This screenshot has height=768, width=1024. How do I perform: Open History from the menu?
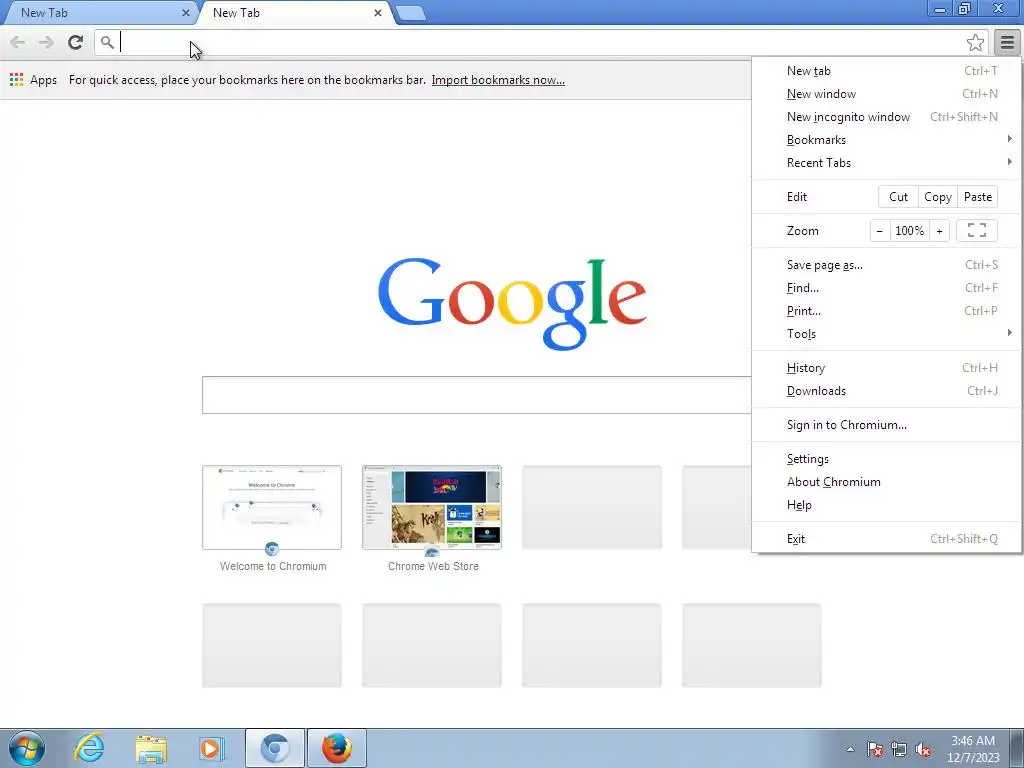coord(887,368)
